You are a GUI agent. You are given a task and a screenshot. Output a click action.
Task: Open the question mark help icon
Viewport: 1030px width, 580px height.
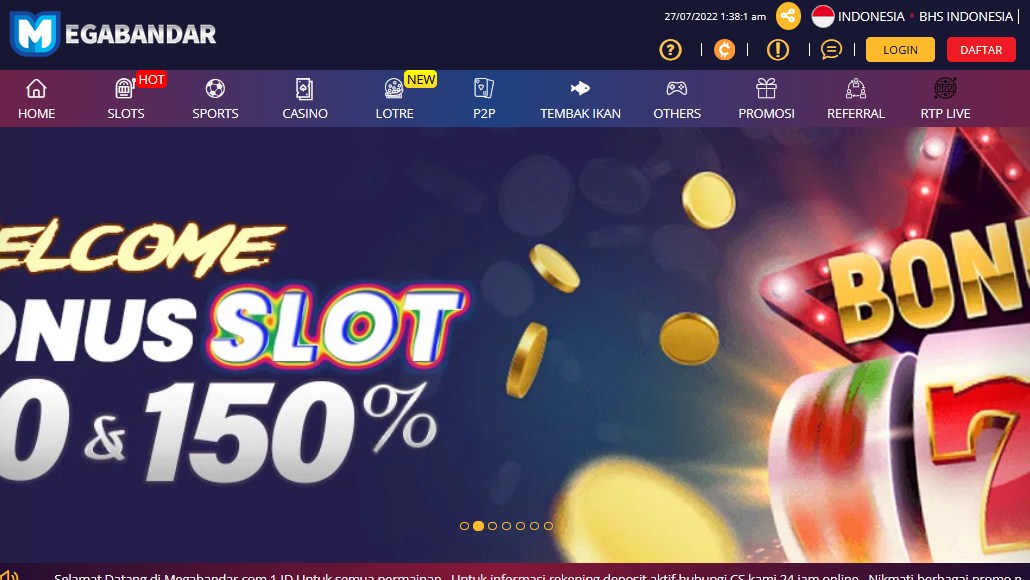click(670, 50)
